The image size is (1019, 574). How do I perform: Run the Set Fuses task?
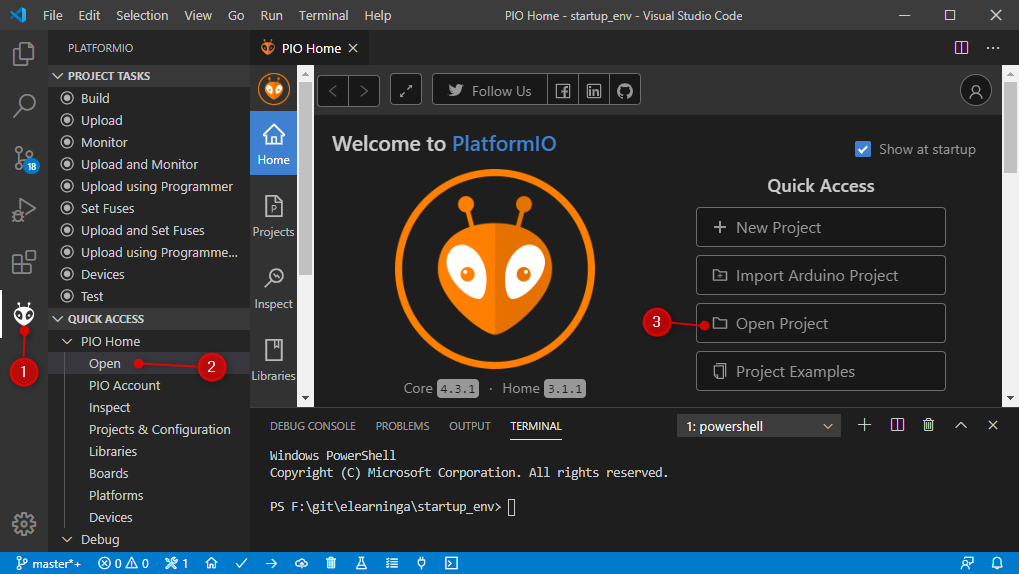pyautogui.click(x=107, y=208)
